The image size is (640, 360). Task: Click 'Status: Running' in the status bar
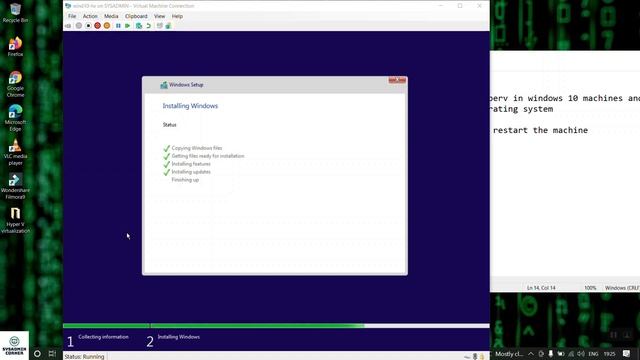(x=84, y=356)
